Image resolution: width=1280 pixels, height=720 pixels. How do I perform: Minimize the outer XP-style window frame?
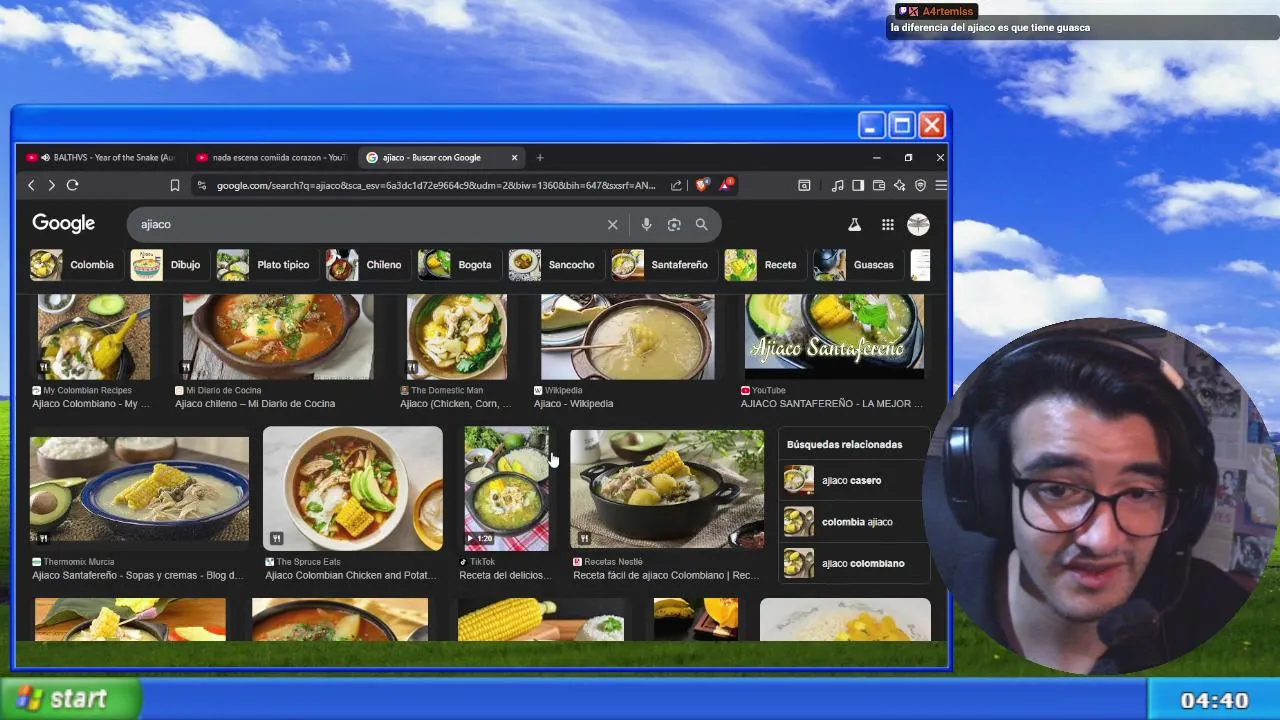pos(871,125)
